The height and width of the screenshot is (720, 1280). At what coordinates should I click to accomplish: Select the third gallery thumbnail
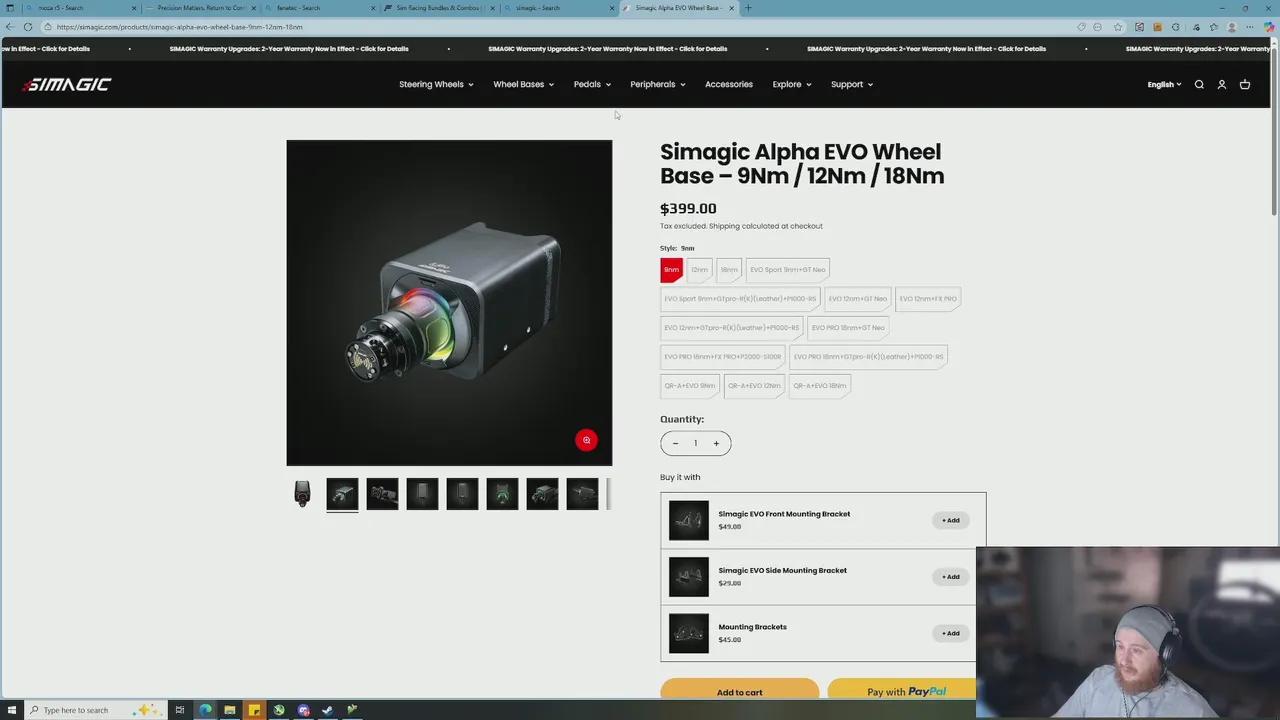tap(382, 494)
